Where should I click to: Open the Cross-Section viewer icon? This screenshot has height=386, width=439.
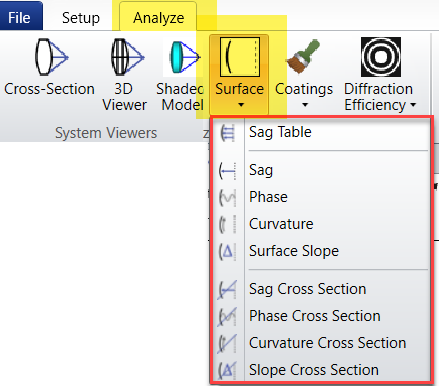click(51, 57)
